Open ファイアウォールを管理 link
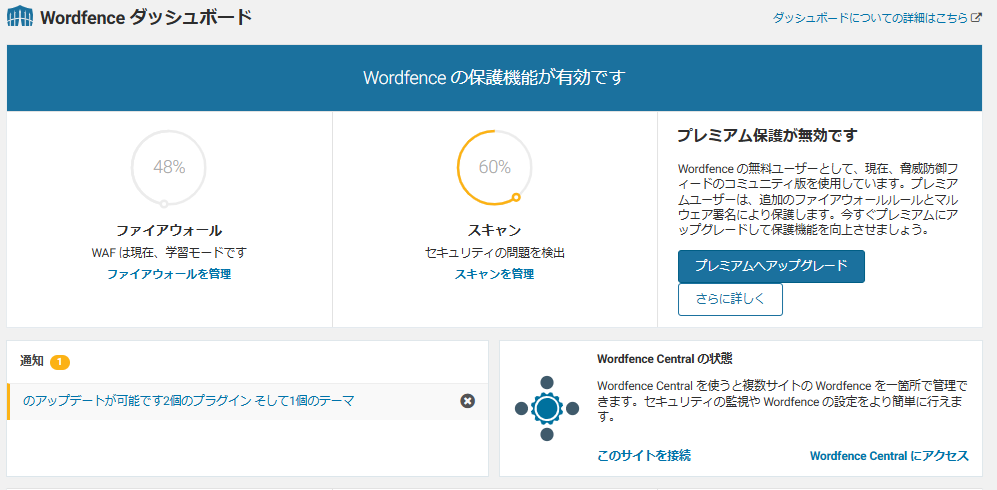The image size is (997, 490). point(168,275)
